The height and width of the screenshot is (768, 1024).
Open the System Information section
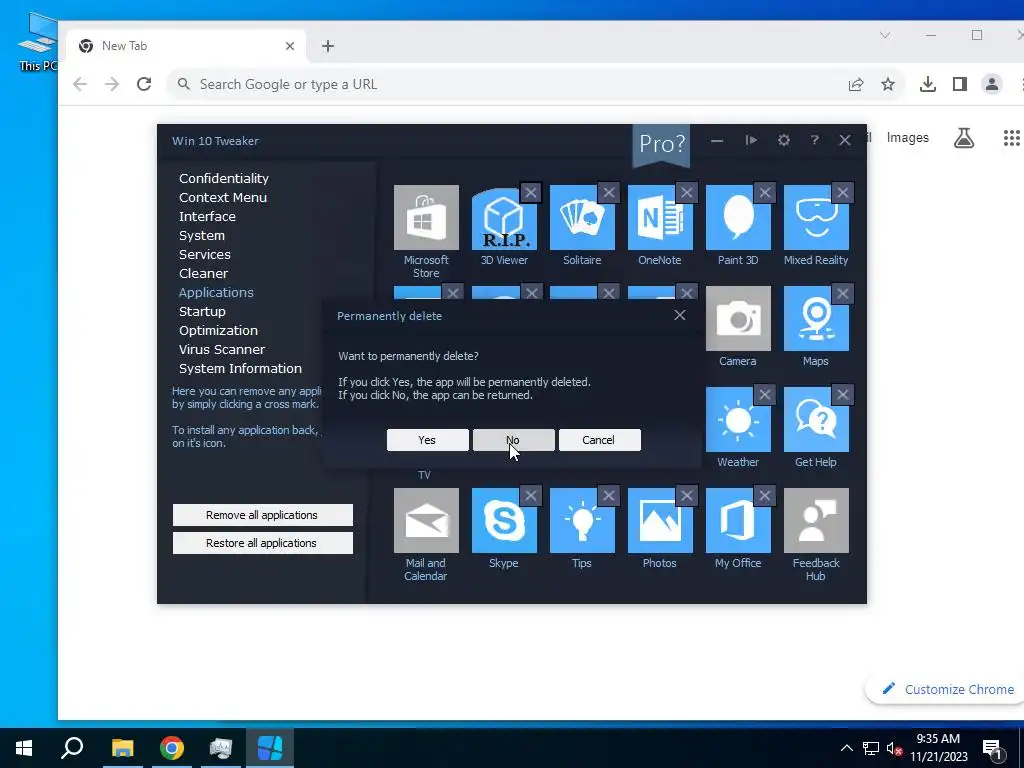240,368
